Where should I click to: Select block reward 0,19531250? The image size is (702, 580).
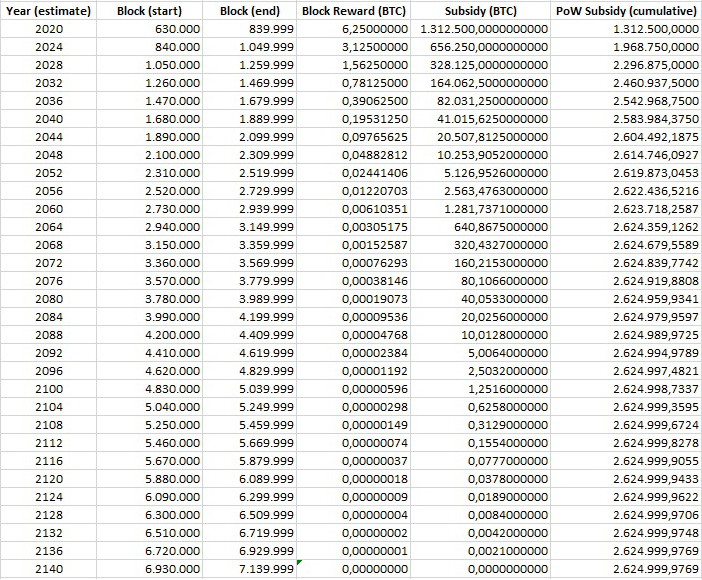354,119
